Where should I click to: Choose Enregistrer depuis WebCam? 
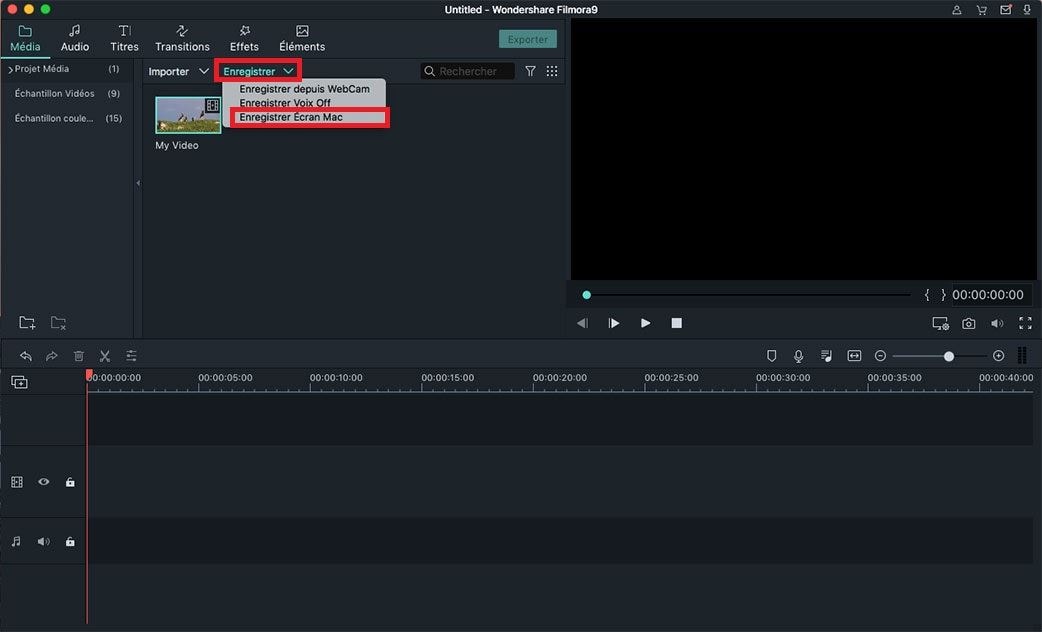pyautogui.click(x=304, y=88)
